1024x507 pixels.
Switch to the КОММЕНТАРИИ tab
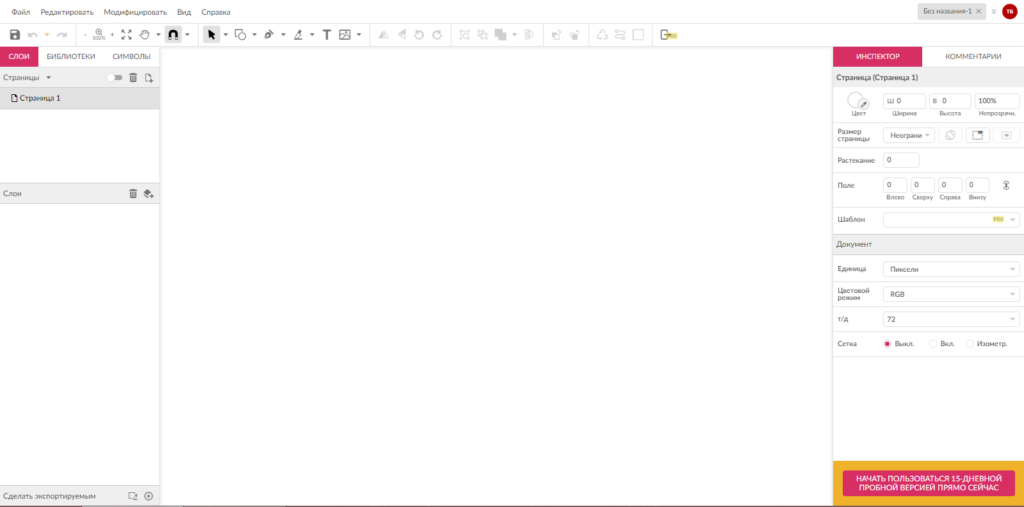click(x=973, y=57)
